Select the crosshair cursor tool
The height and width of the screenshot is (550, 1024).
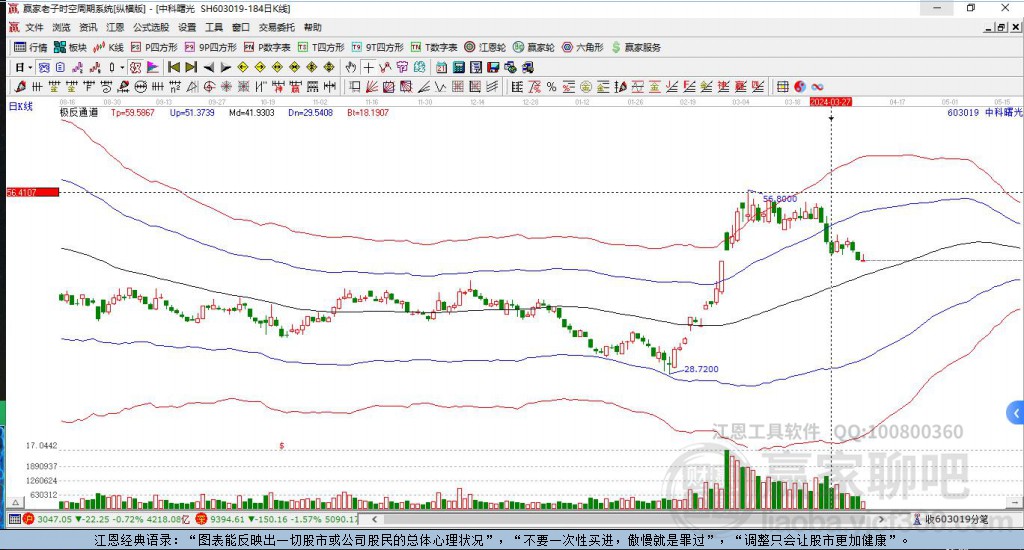click(369, 67)
